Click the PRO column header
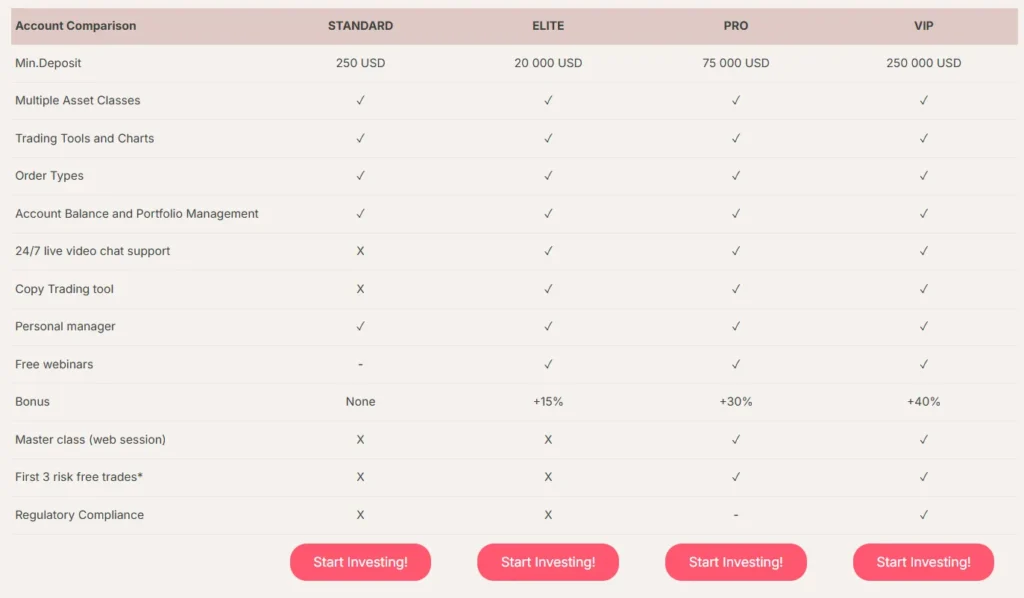Viewport: 1024px width, 598px height. [x=735, y=26]
